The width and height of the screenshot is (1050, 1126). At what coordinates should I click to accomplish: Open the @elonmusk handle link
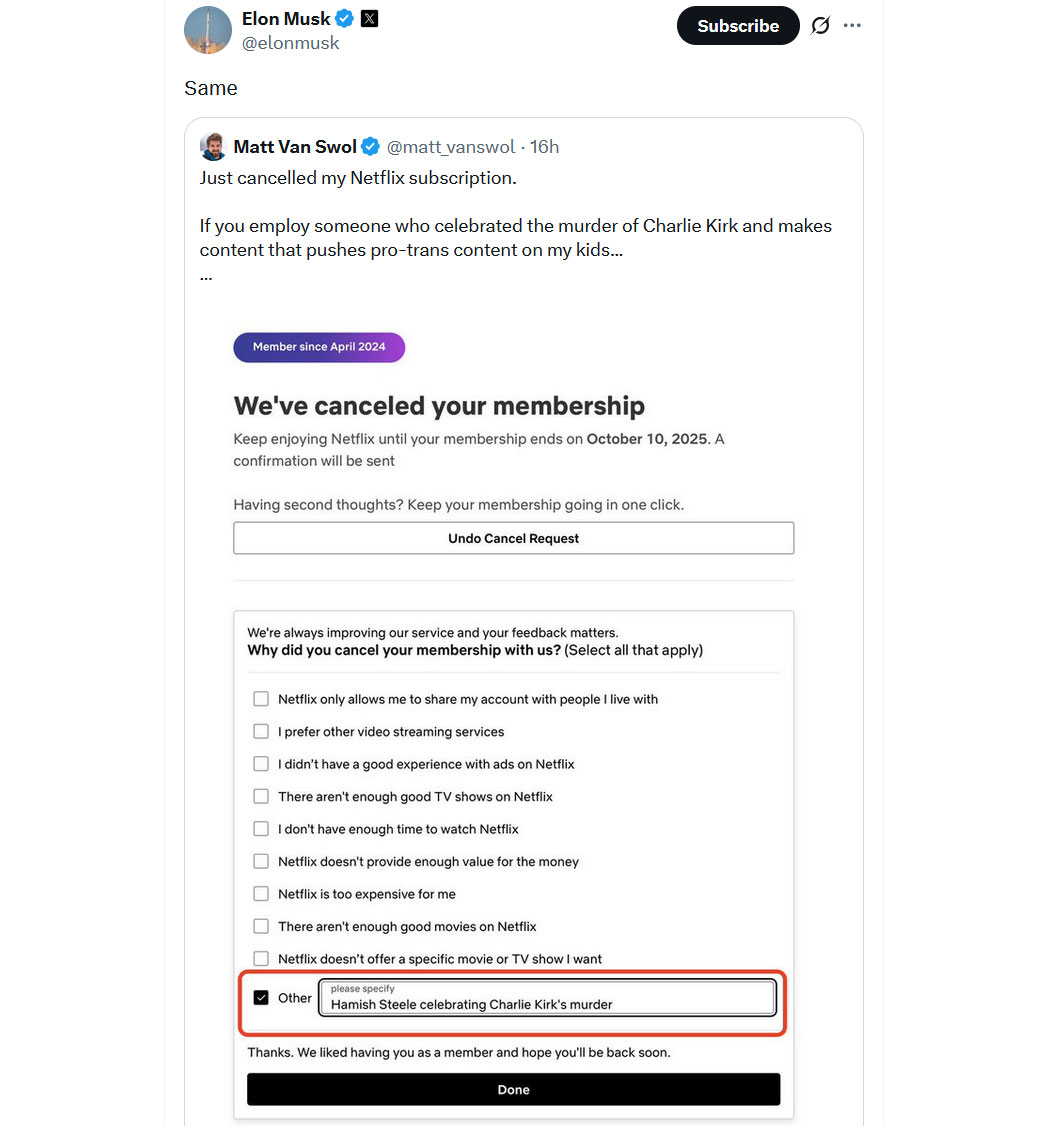[291, 43]
